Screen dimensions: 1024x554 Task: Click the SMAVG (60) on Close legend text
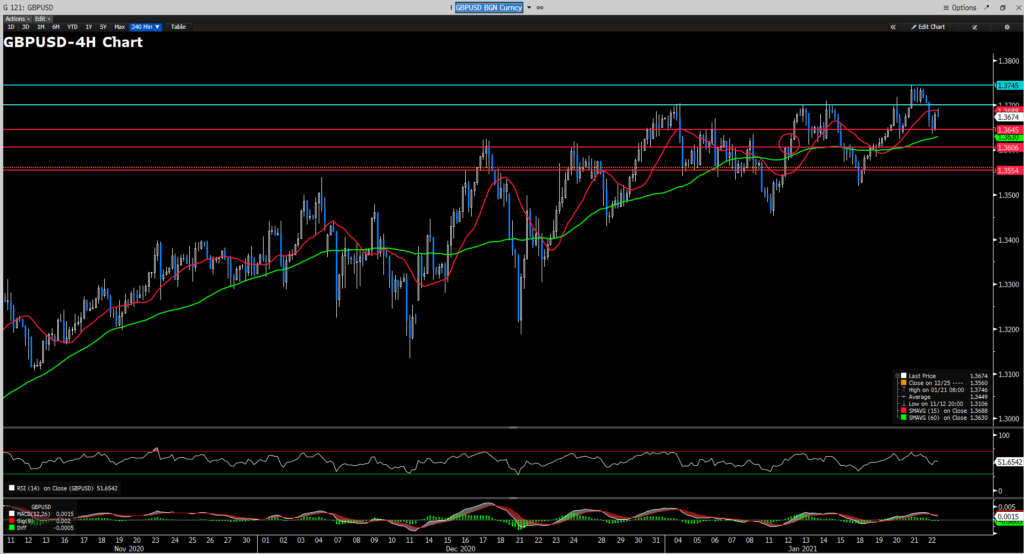pos(938,417)
